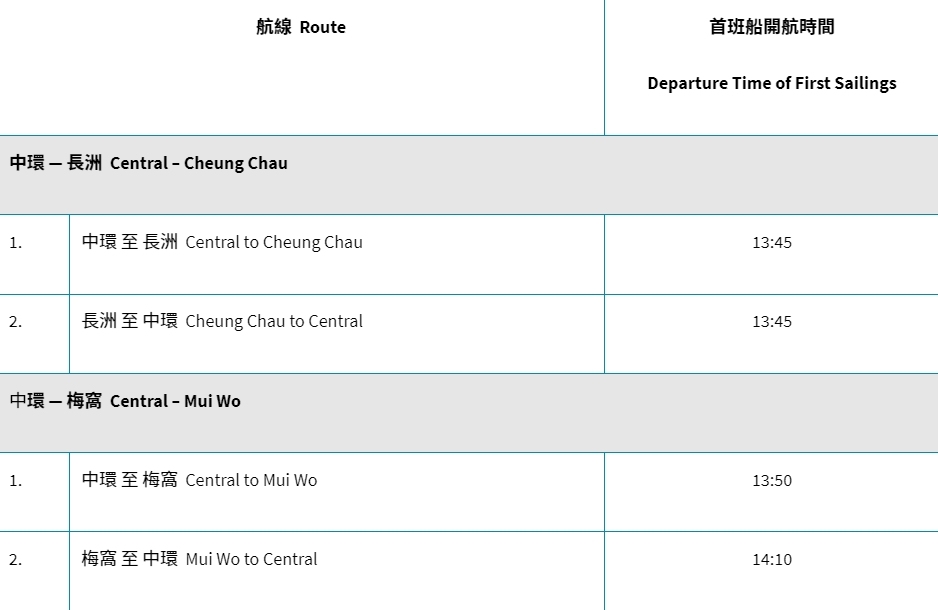Image resolution: width=938 pixels, height=610 pixels.
Task: Click "Departure Time of First Sailings" header text
Action: coord(771,83)
